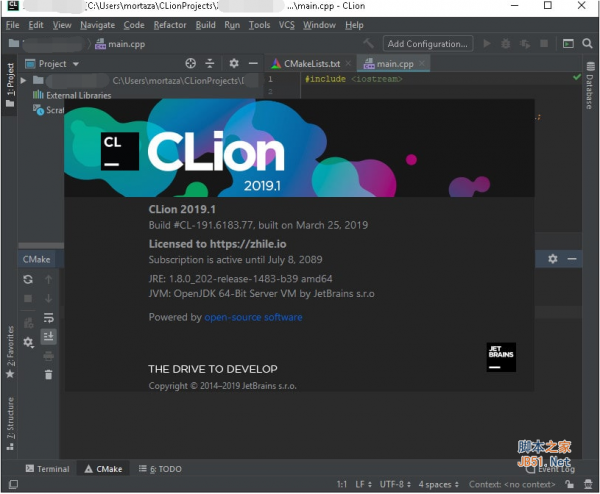
Task: Open the Help menu
Action: [x=354, y=25]
